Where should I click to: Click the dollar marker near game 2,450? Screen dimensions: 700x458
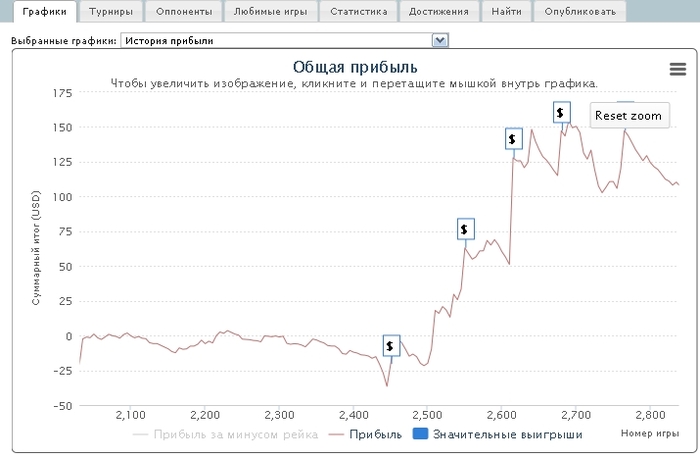[x=391, y=346]
